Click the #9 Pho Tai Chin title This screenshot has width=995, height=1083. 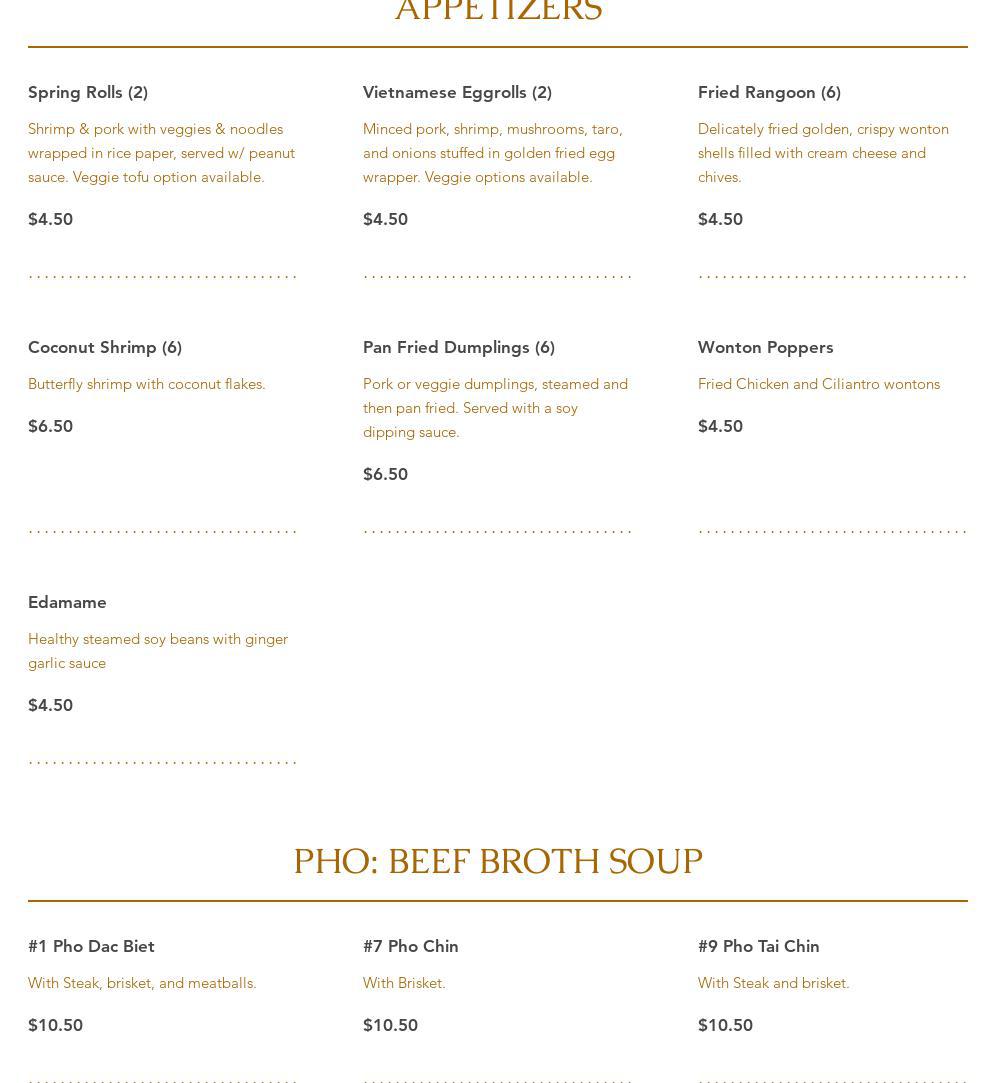(x=758, y=946)
